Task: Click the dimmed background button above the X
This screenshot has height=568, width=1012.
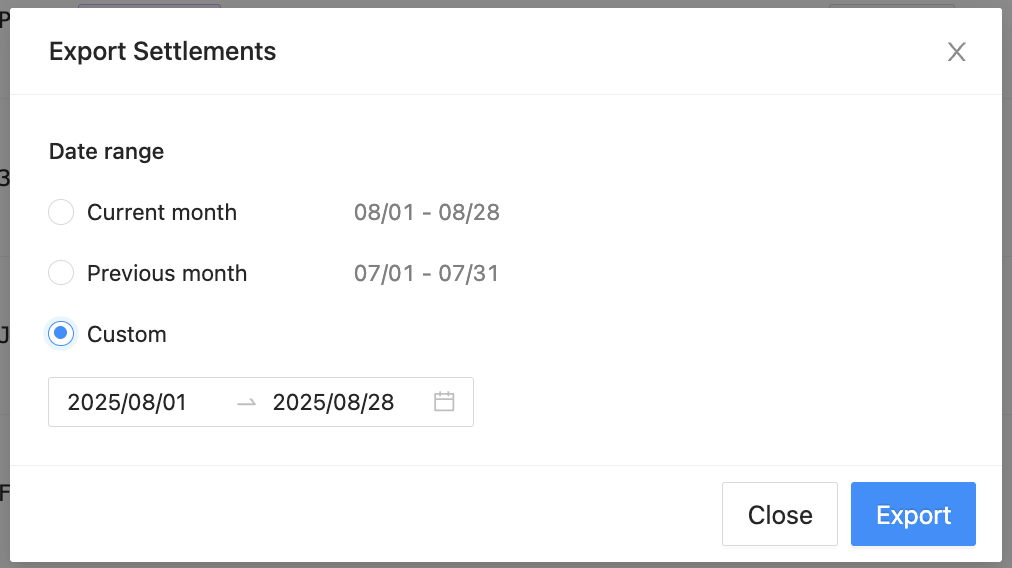Action: pyautogui.click(x=891, y=5)
